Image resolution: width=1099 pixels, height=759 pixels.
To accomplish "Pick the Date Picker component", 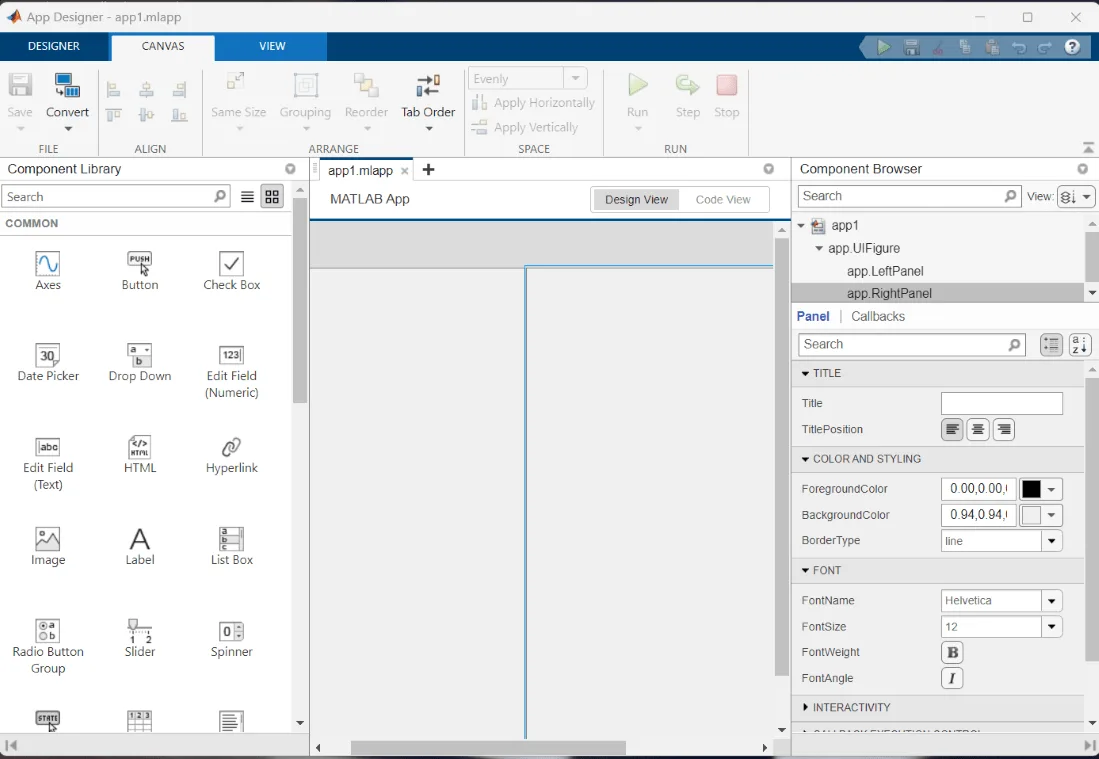I will pos(48,355).
